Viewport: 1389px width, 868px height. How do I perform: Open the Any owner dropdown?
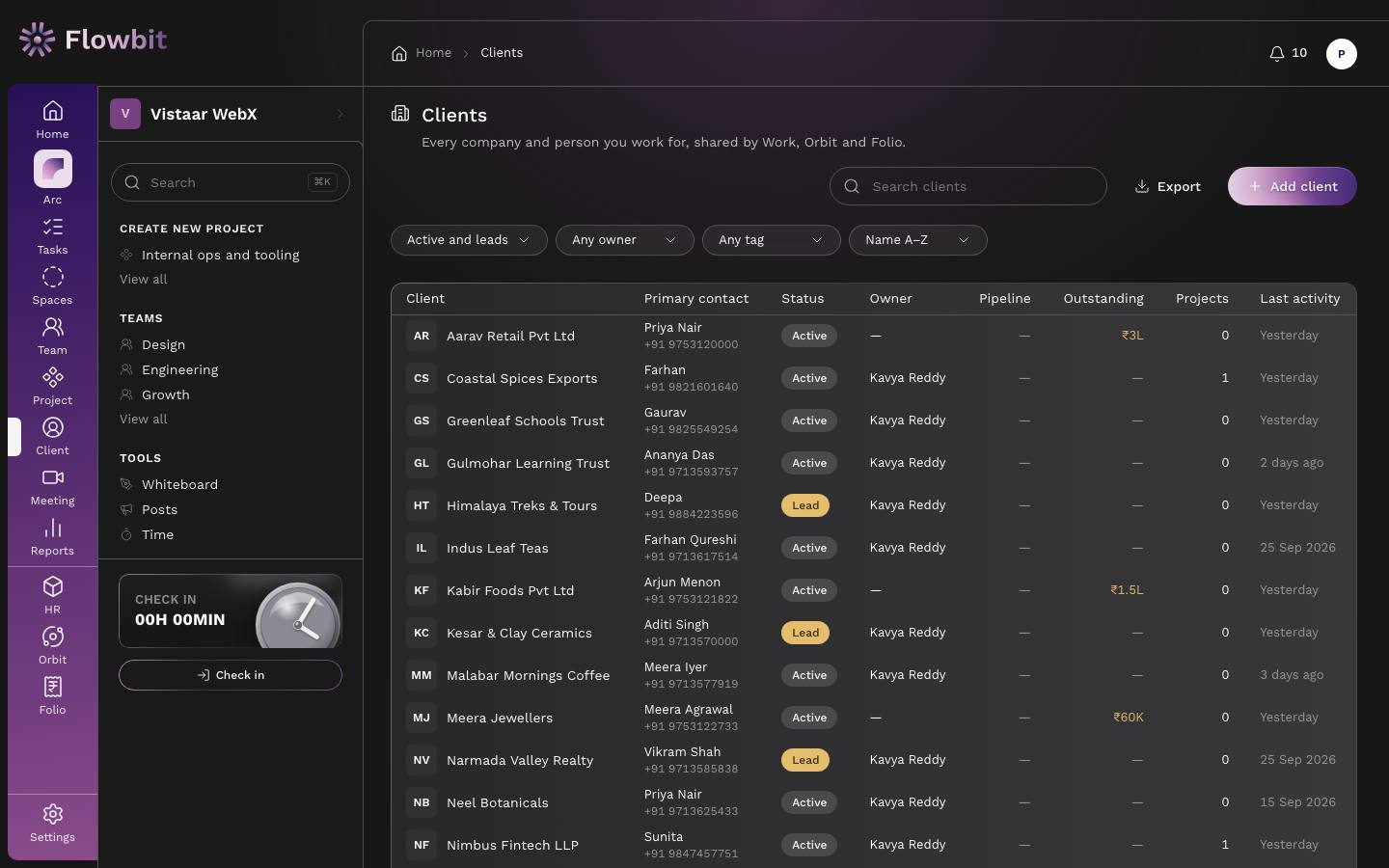(x=625, y=240)
